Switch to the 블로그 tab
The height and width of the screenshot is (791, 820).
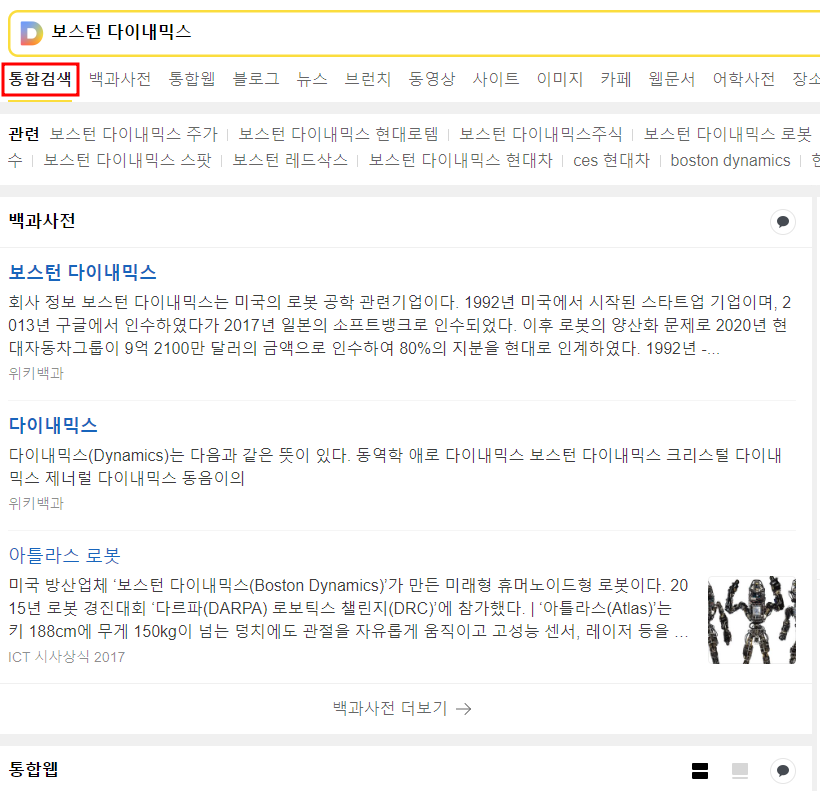click(256, 79)
